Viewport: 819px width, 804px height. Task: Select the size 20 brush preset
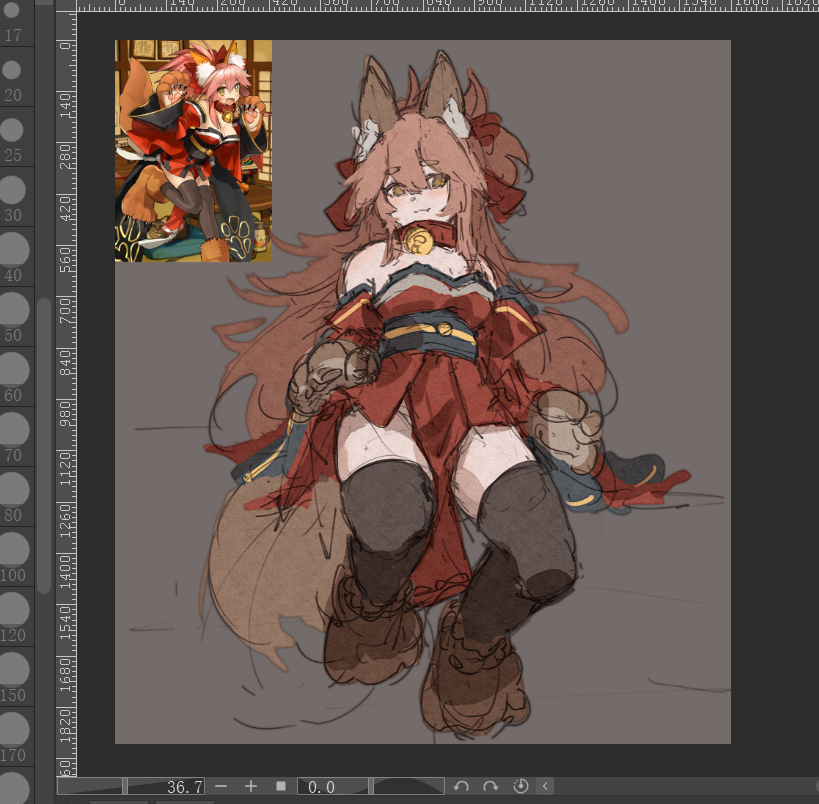tap(17, 77)
